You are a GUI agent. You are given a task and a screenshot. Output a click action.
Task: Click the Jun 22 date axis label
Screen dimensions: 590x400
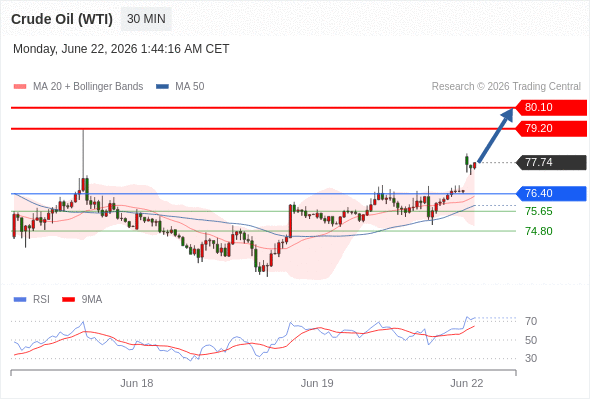pyautogui.click(x=467, y=383)
